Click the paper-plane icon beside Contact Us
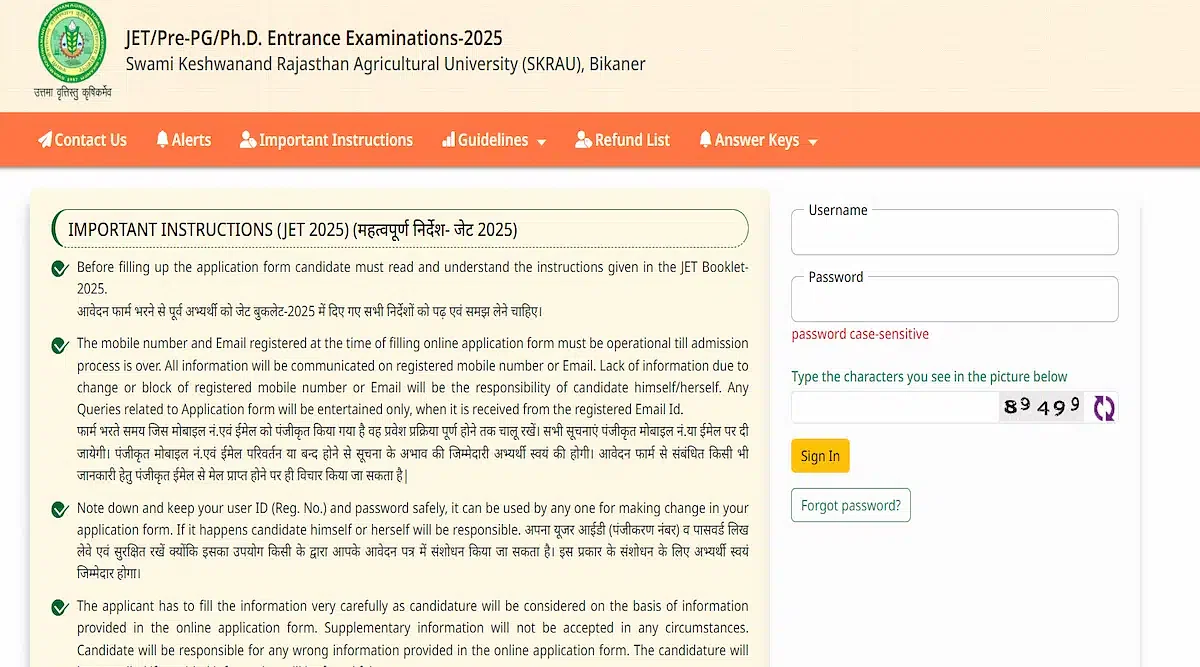Screen dimensions: 1200x667 (x=45, y=140)
